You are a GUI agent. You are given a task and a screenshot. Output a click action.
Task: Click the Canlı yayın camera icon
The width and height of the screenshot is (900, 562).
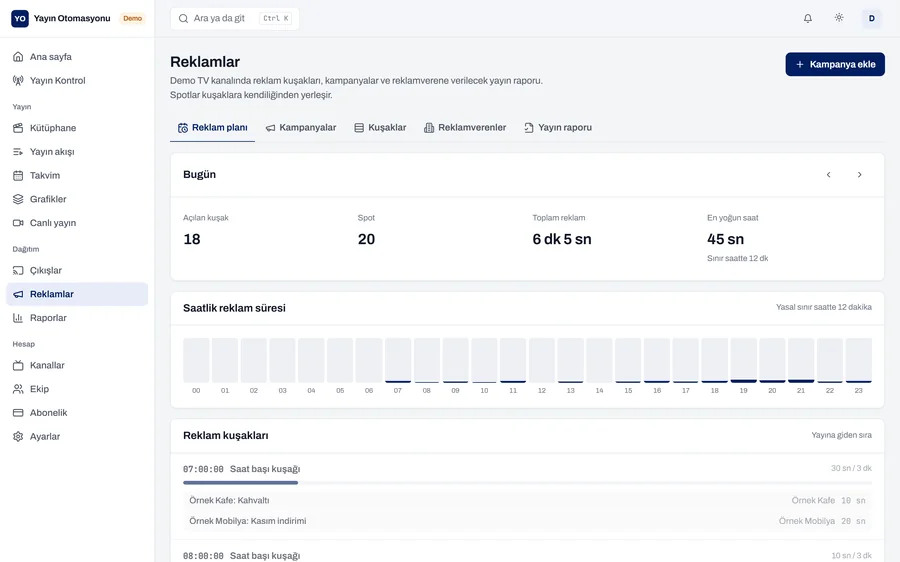point(18,223)
